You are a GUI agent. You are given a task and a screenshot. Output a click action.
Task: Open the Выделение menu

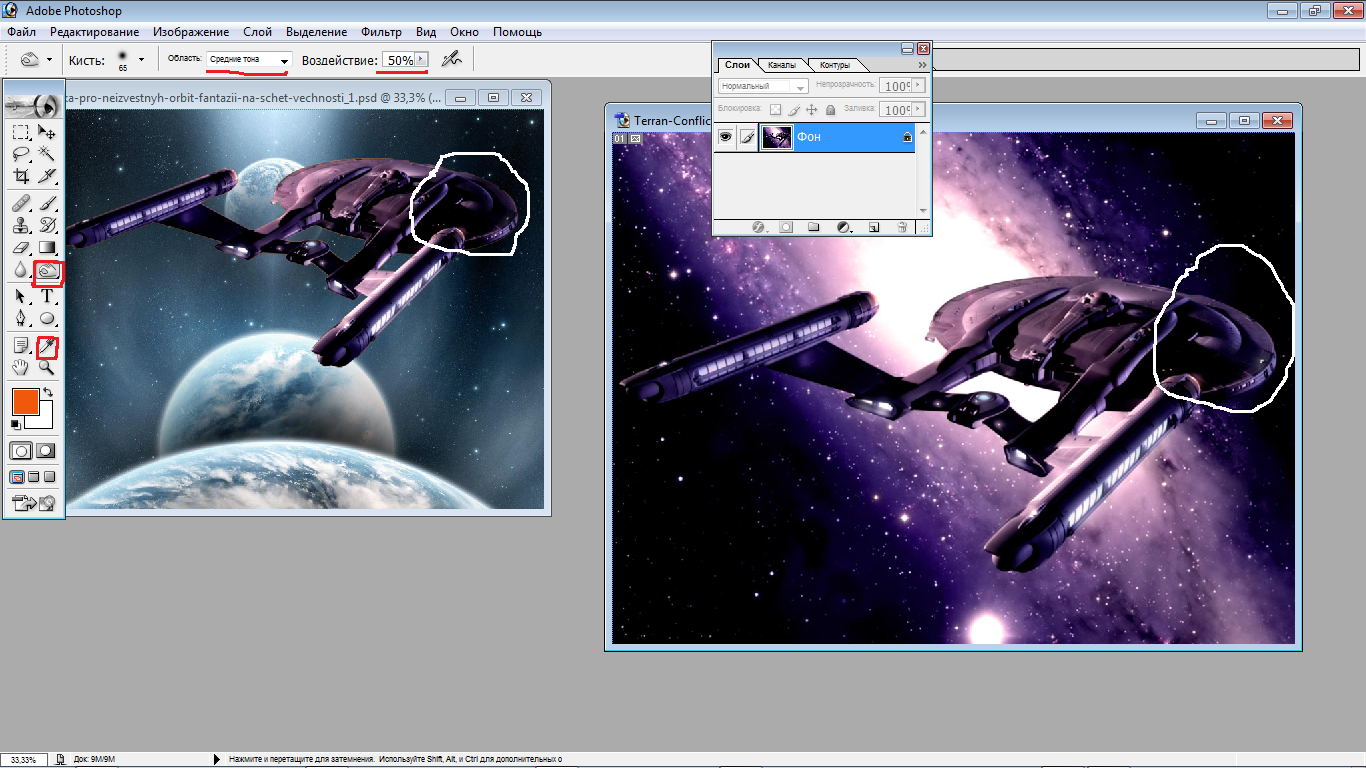[x=316, y=32]
